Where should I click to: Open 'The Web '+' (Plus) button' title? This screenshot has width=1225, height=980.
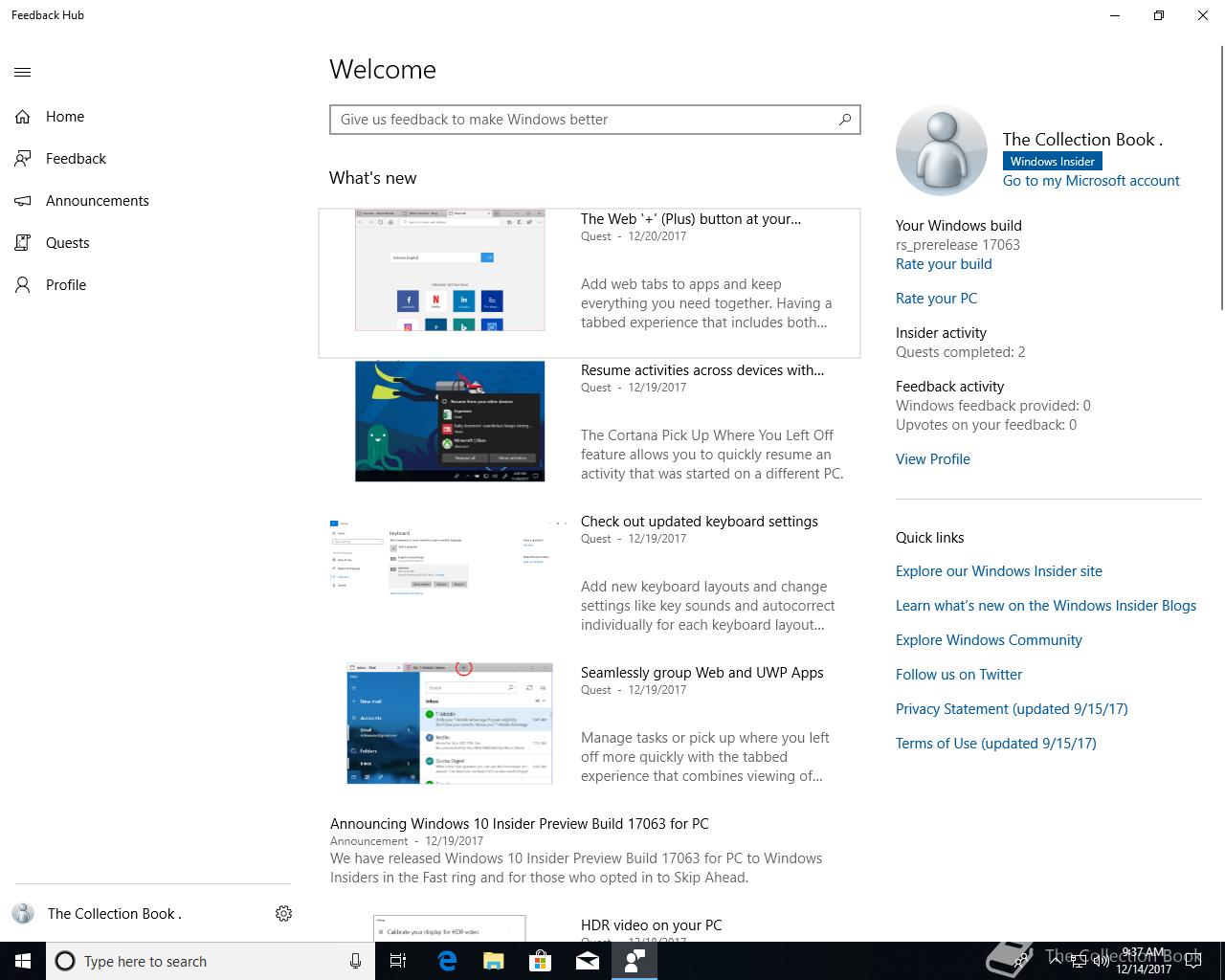691,219
